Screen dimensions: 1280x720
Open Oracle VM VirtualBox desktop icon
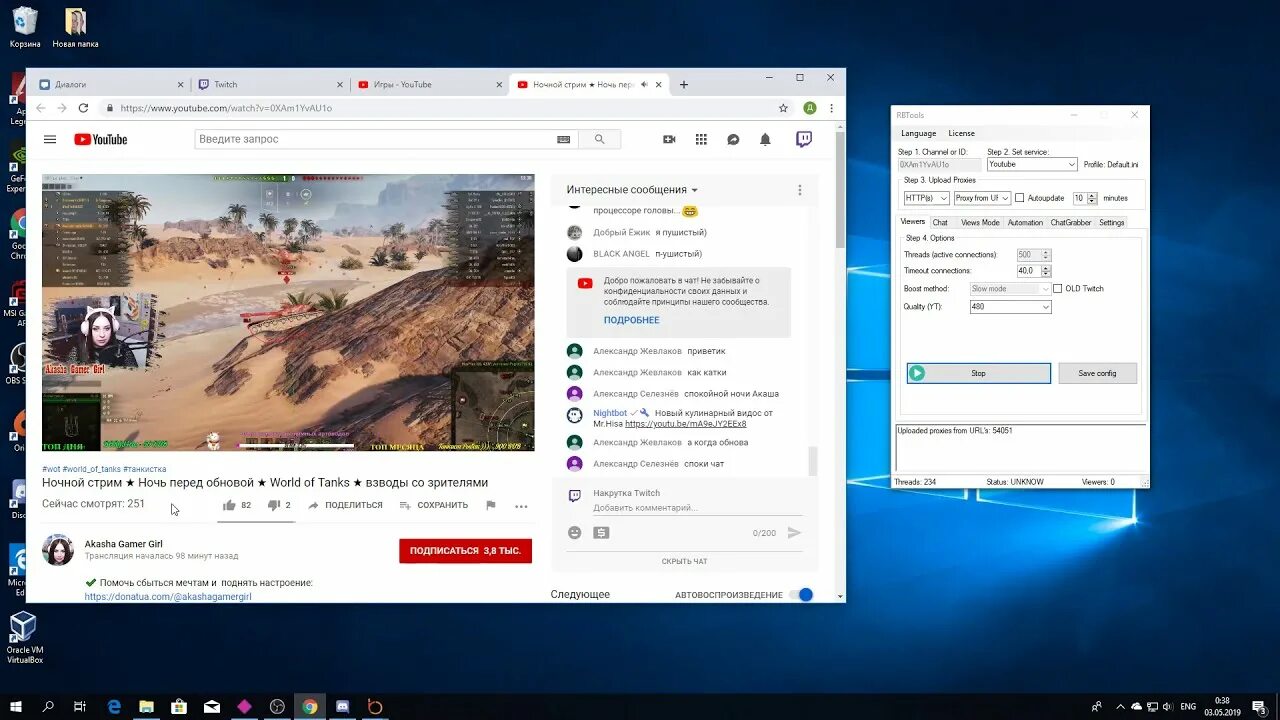tap(24, 638)
